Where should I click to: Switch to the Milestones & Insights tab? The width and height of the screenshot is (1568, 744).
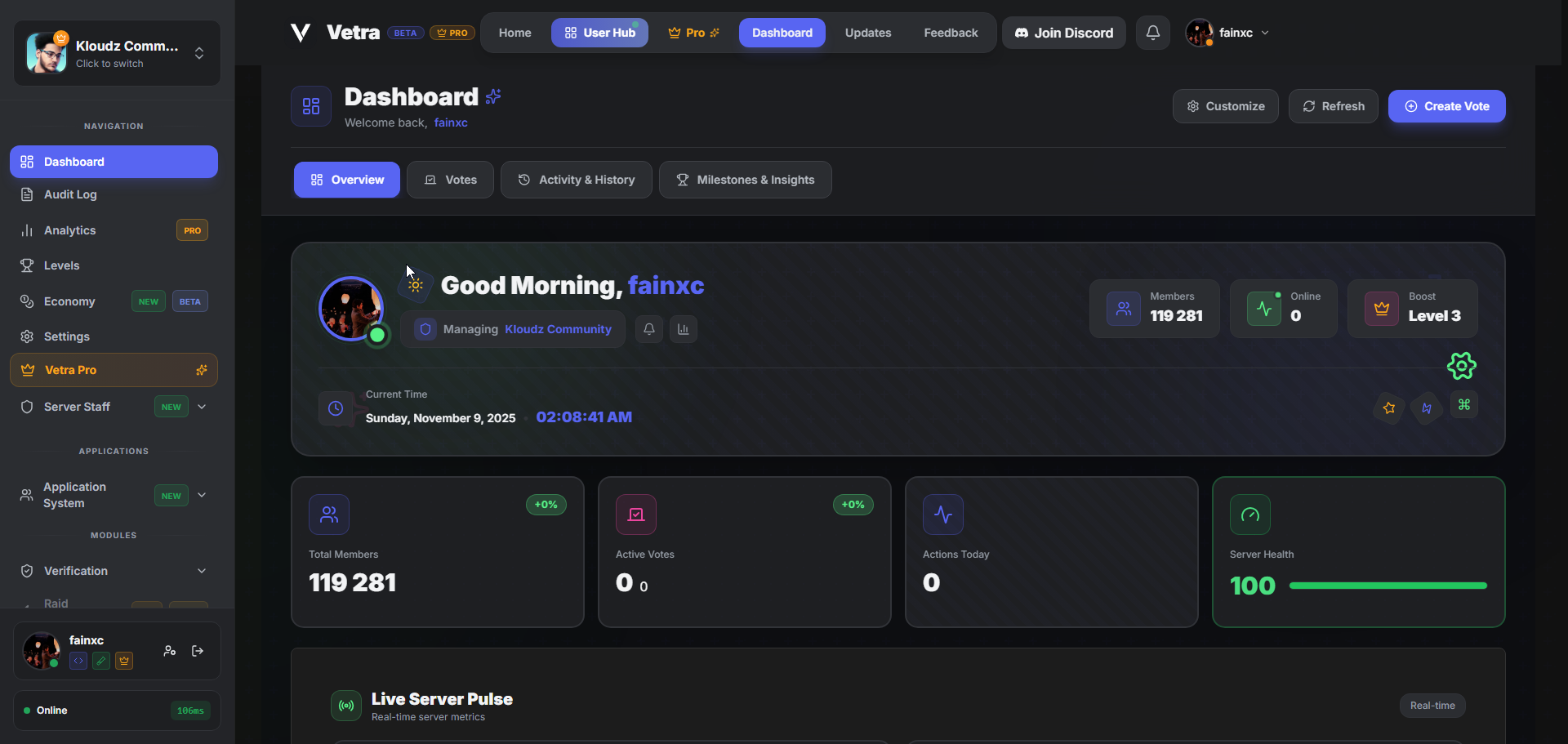click(x=745, y=180)
